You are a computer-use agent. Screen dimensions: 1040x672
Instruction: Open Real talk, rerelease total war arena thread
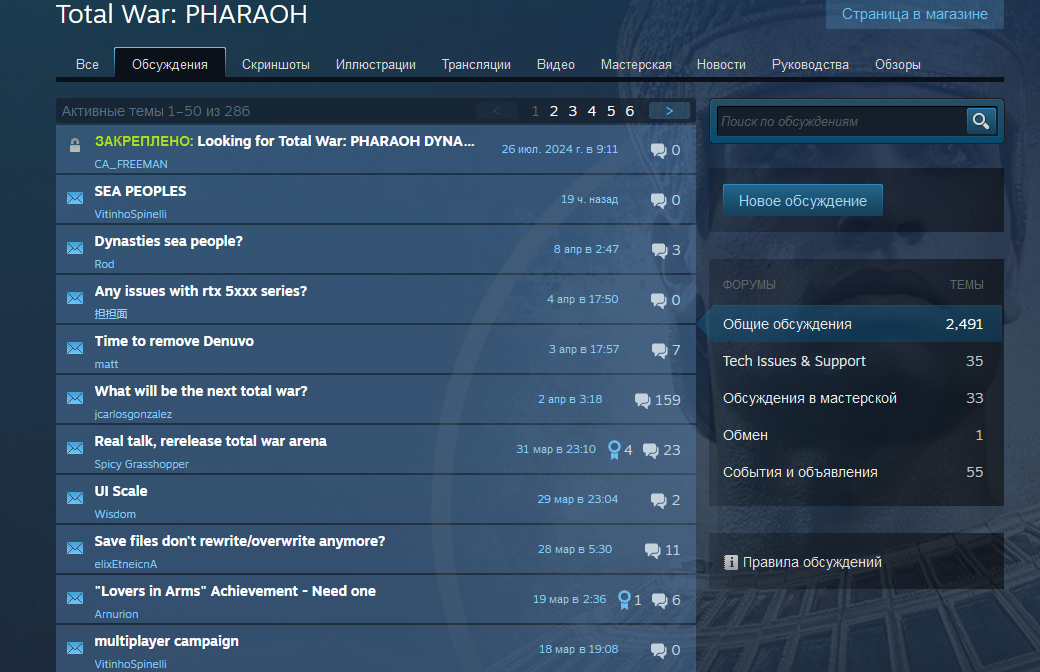[210, 441]
